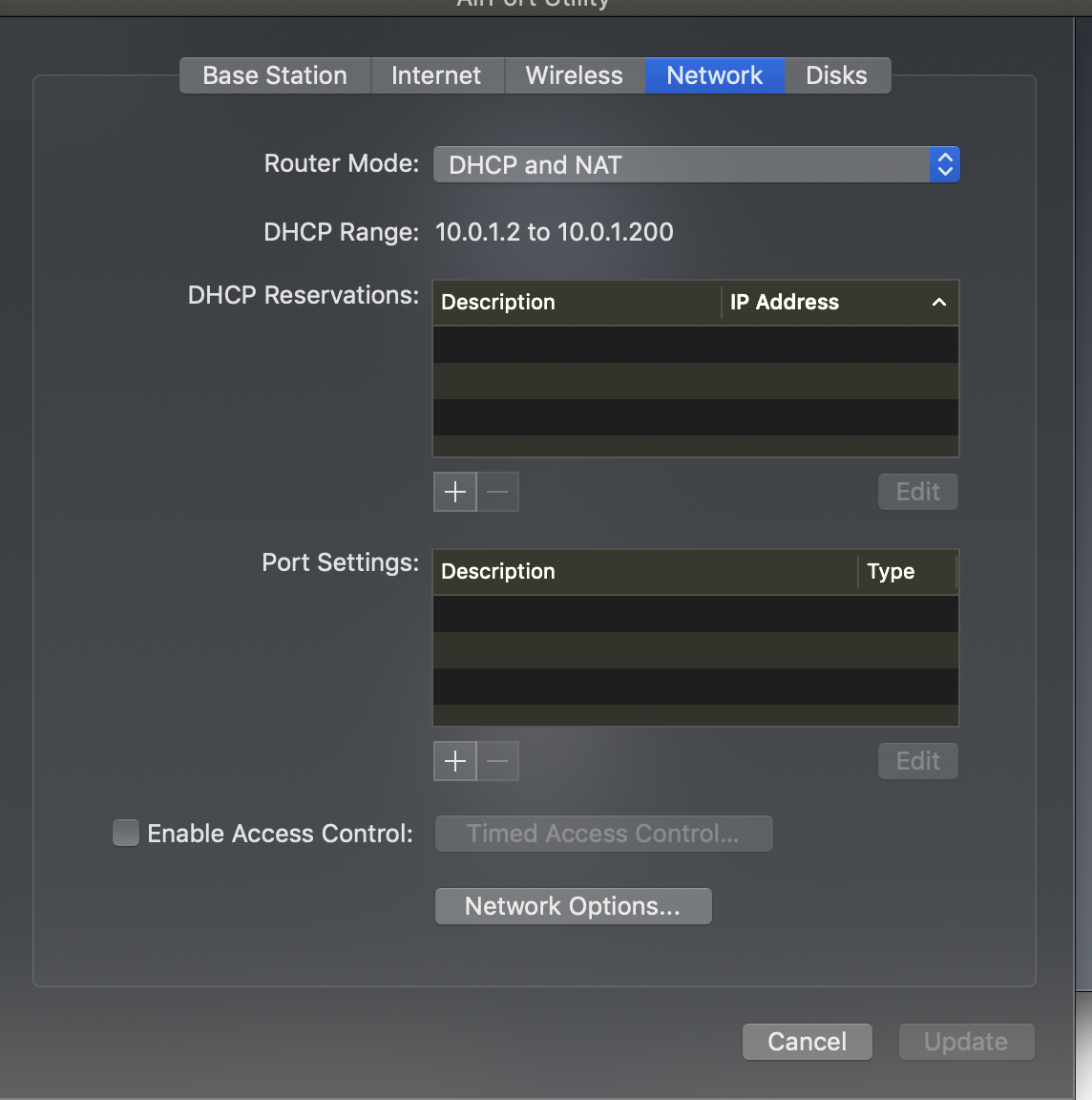Open Network Options dialog
Image resolution: width=1092 pixels, height=1100 pixels.
574,906
